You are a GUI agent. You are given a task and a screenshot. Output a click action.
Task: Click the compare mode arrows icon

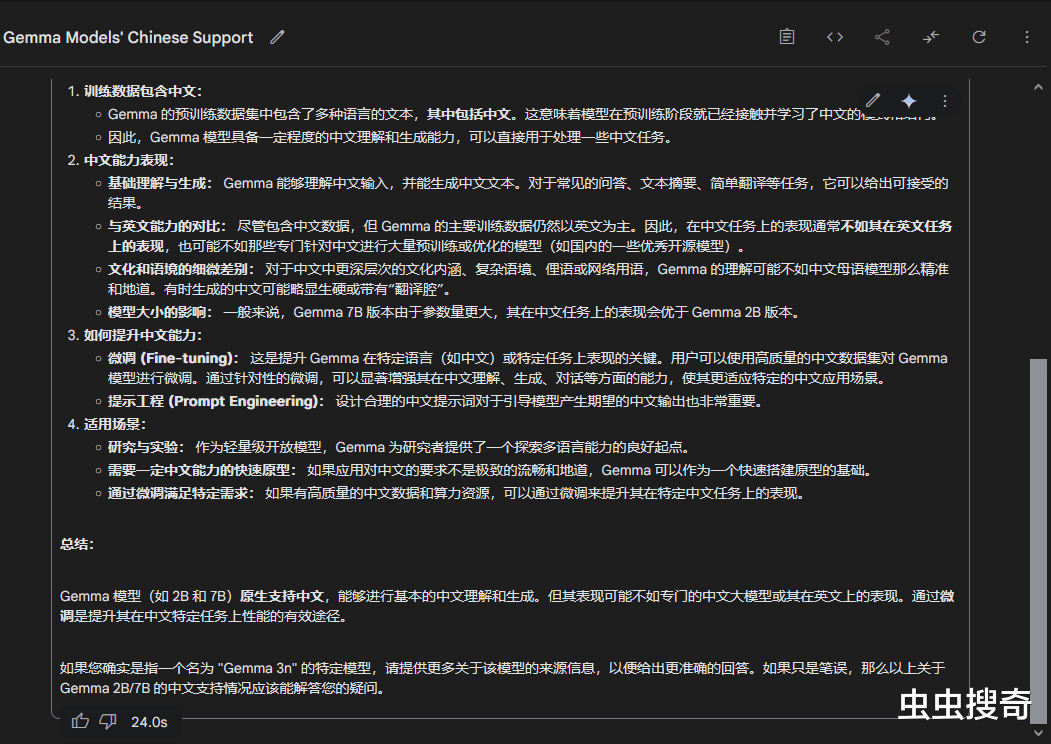tap(930, 37)
